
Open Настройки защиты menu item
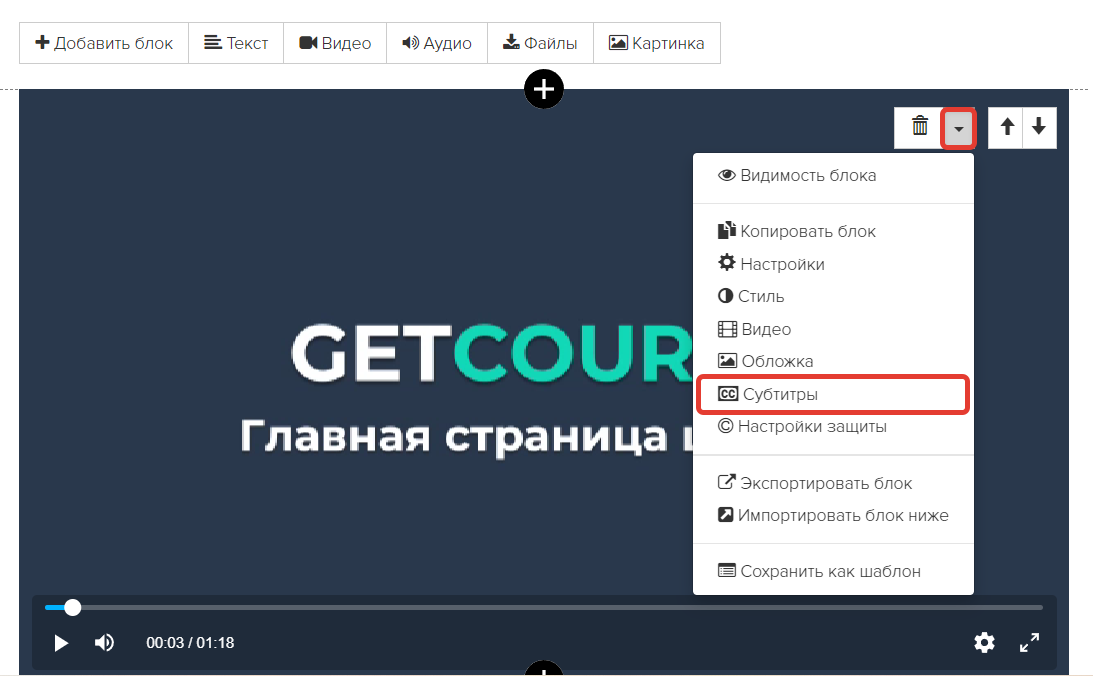coord(833,426)
